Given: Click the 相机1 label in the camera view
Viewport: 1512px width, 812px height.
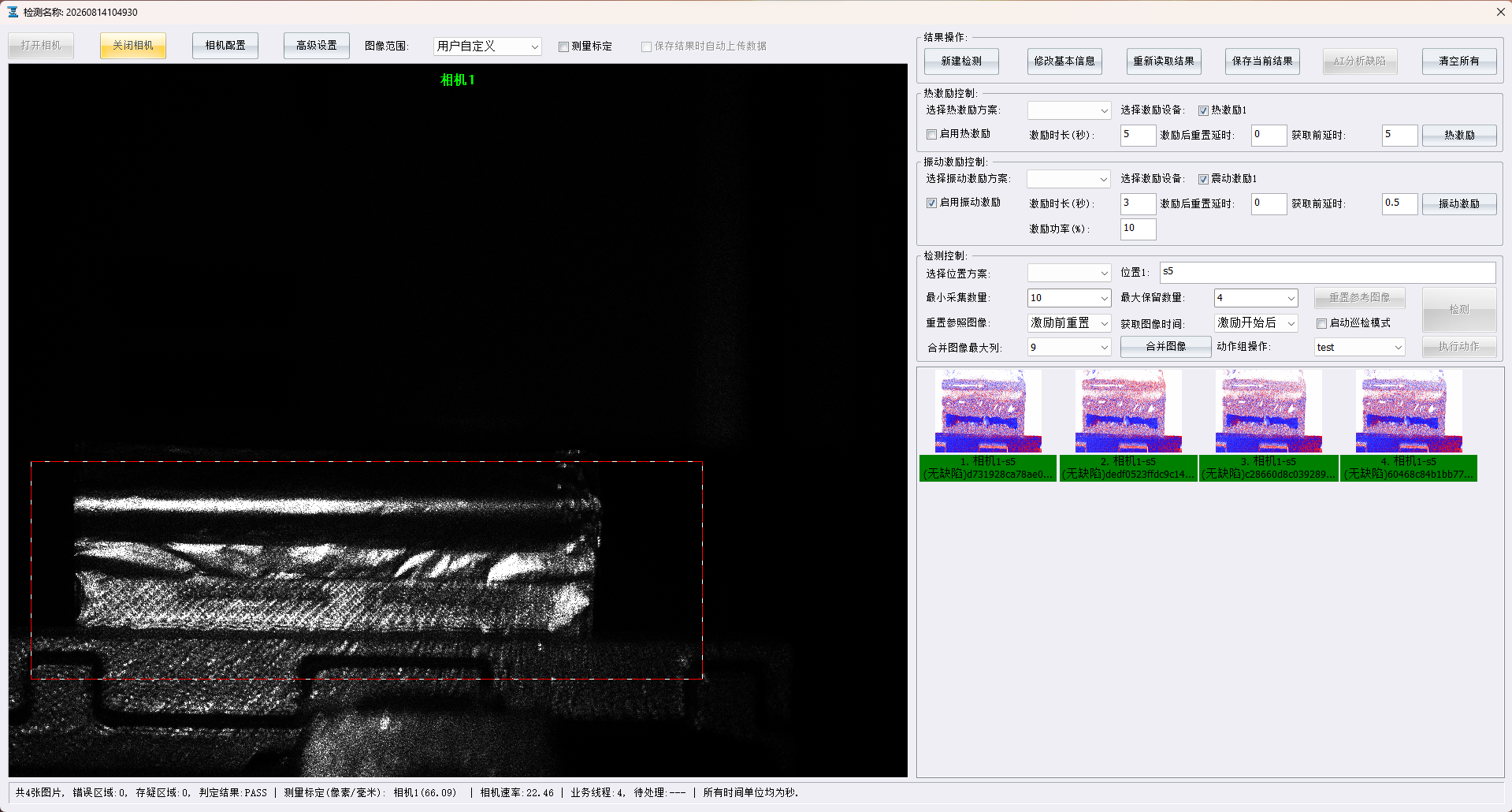Looking at the screenshot, I should point(458,80).
